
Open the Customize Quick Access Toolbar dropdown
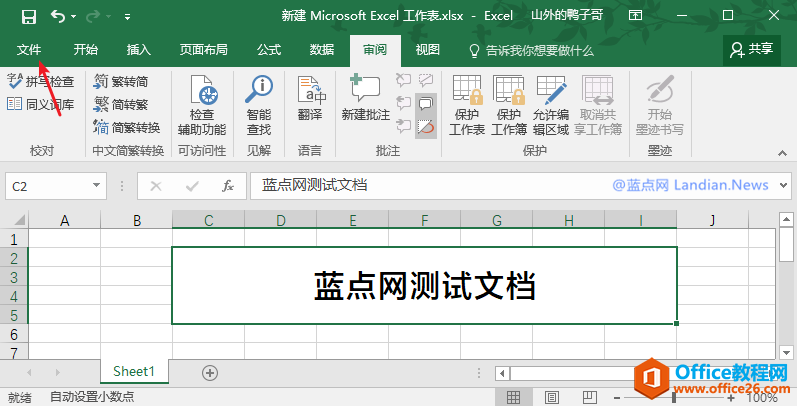[x=127, y=17]
